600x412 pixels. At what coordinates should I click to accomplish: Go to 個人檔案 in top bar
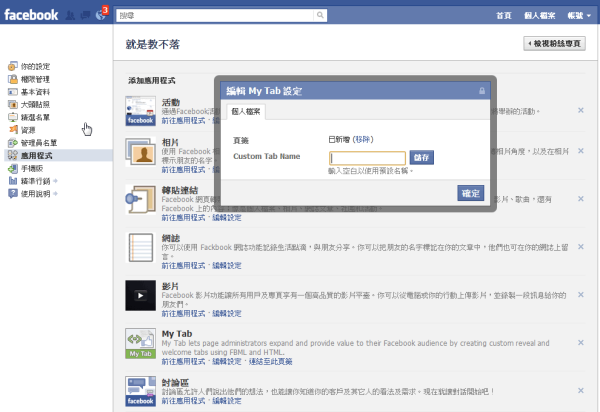539,15
